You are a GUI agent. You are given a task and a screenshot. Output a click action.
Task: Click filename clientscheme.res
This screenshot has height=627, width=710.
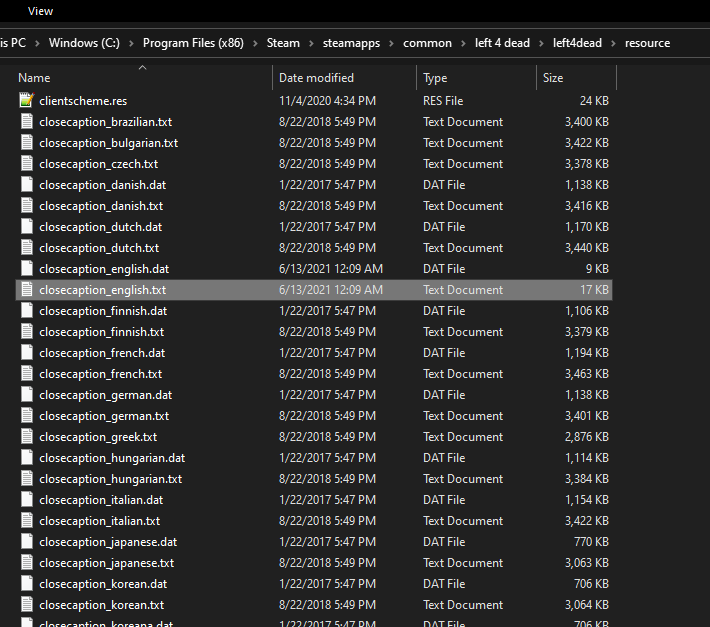click(x=83, y=101)
